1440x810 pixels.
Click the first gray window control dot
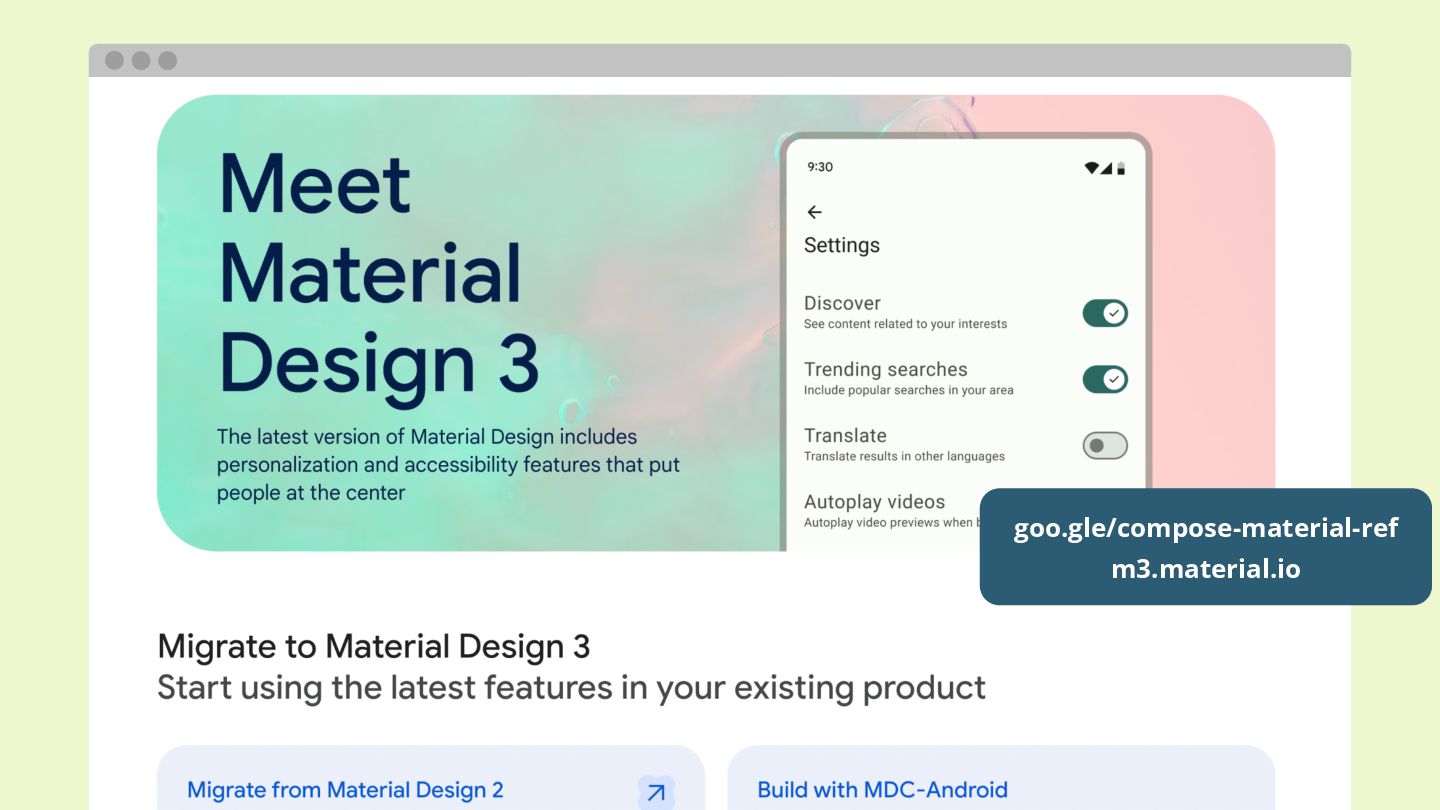pyautogui.click(x=114, y=61)
